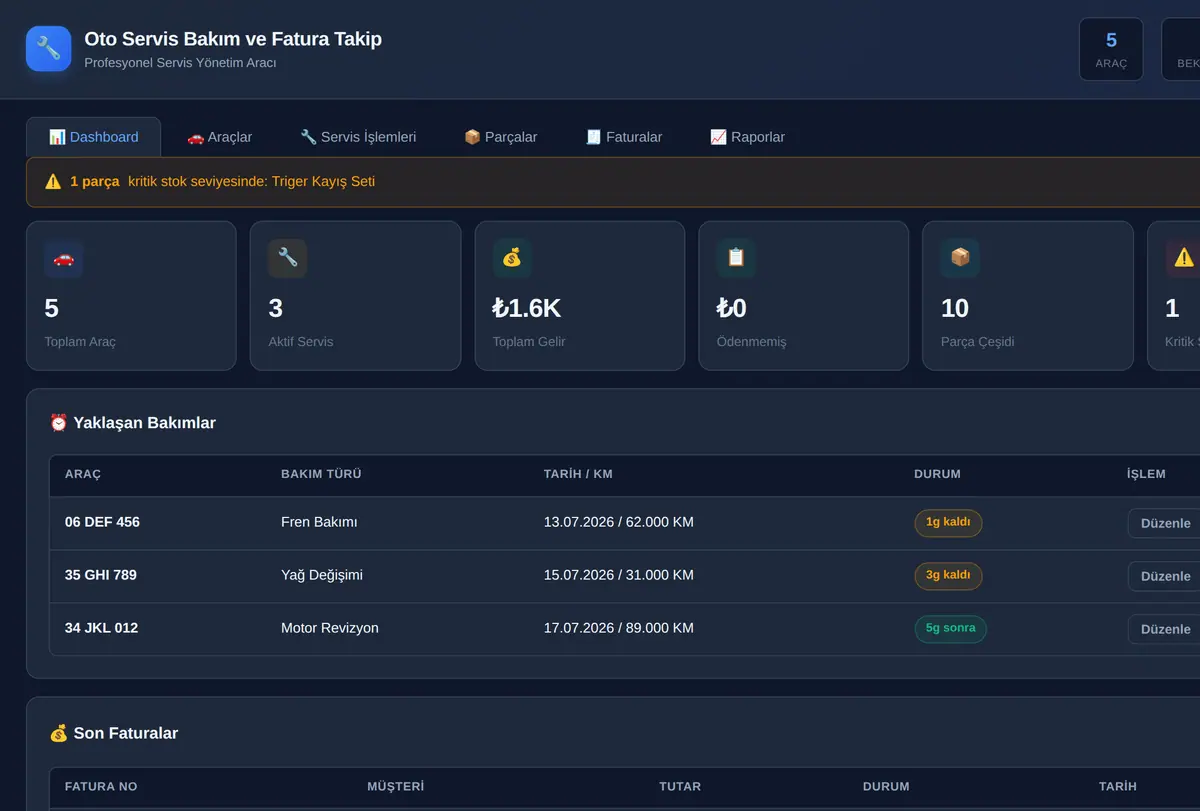Switch to the Faturalar tab
1200x811 pixels.
[624, 137]
